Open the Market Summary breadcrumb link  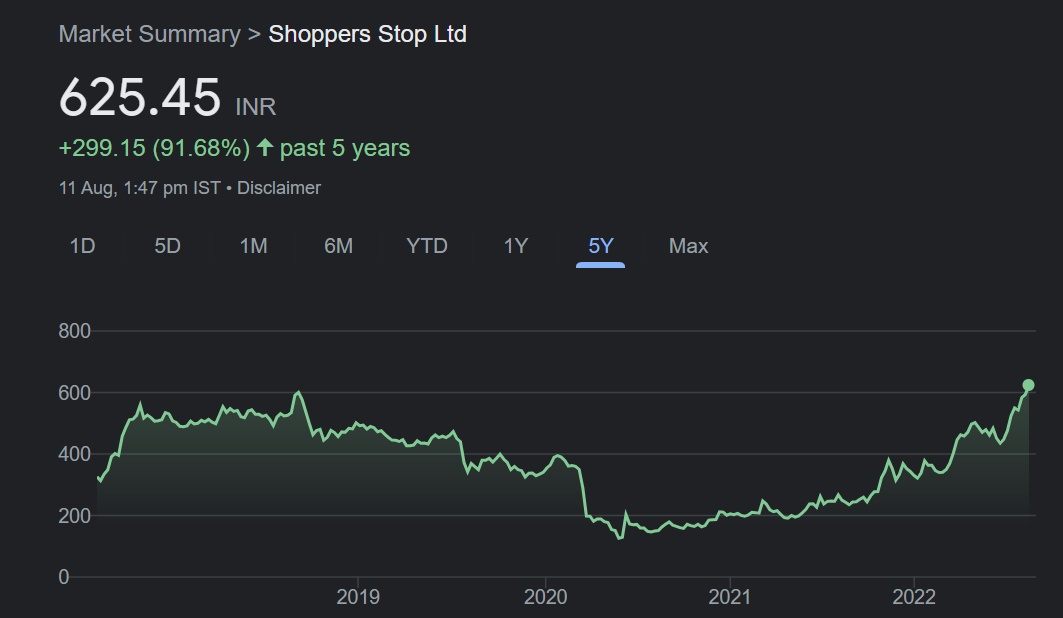pos(150,34)
